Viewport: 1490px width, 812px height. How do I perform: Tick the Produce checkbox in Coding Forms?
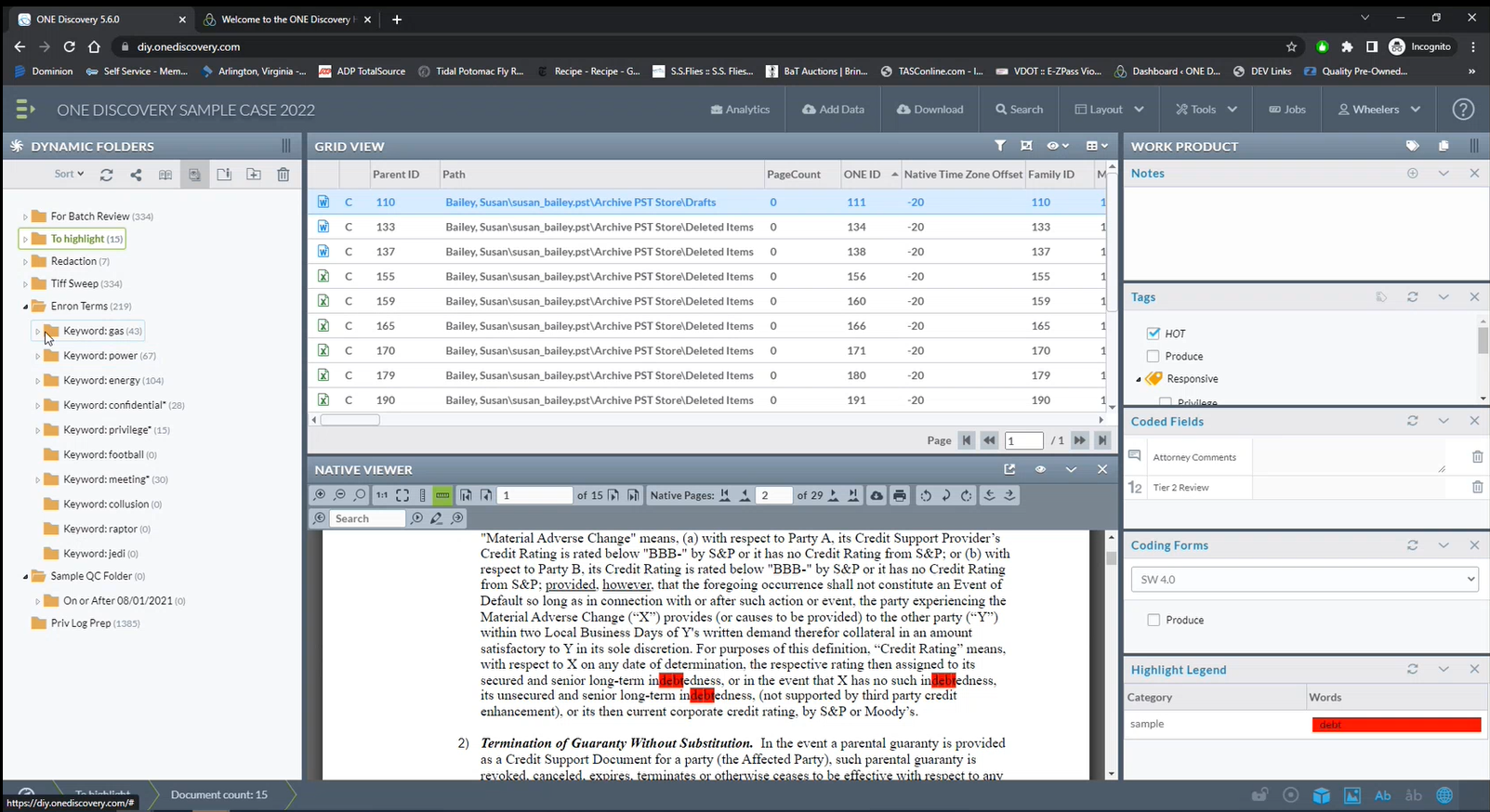click(1154, 620)
